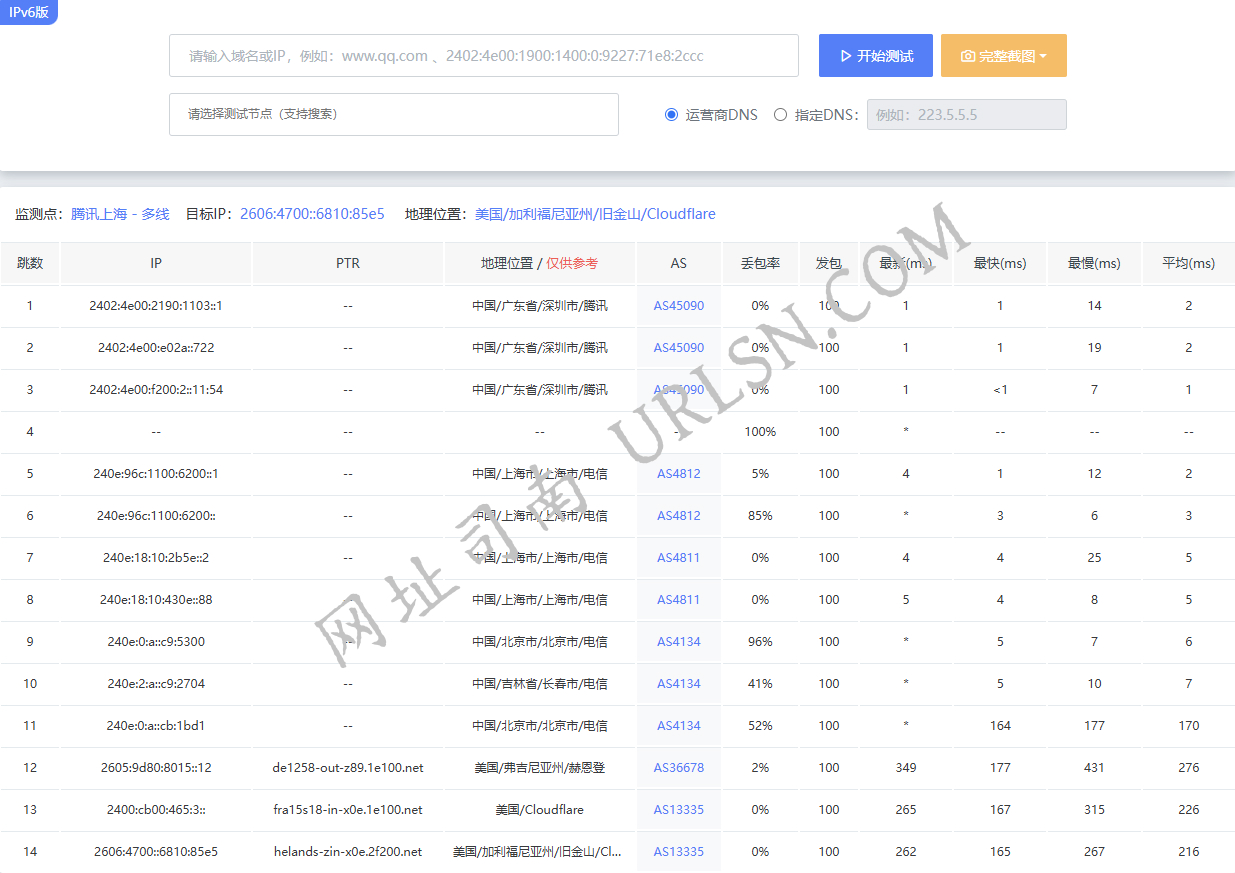Click the PTR column header
This screenshot has width=1235, height=873.
click(x=348, y=263)
